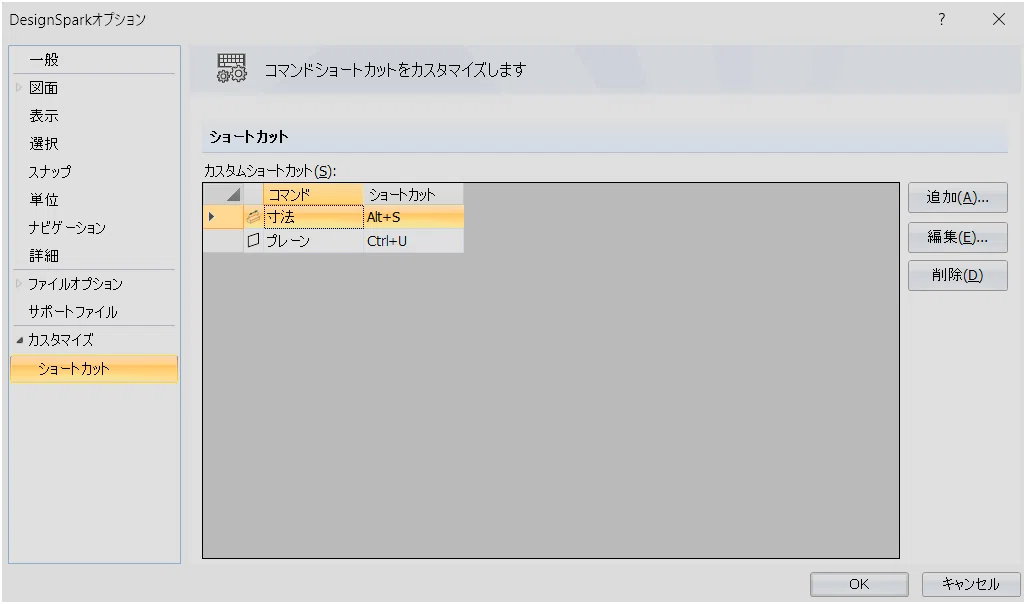Click the 削除(D) button
Viewport: 1026px width, 604px height.
[957, 275]
